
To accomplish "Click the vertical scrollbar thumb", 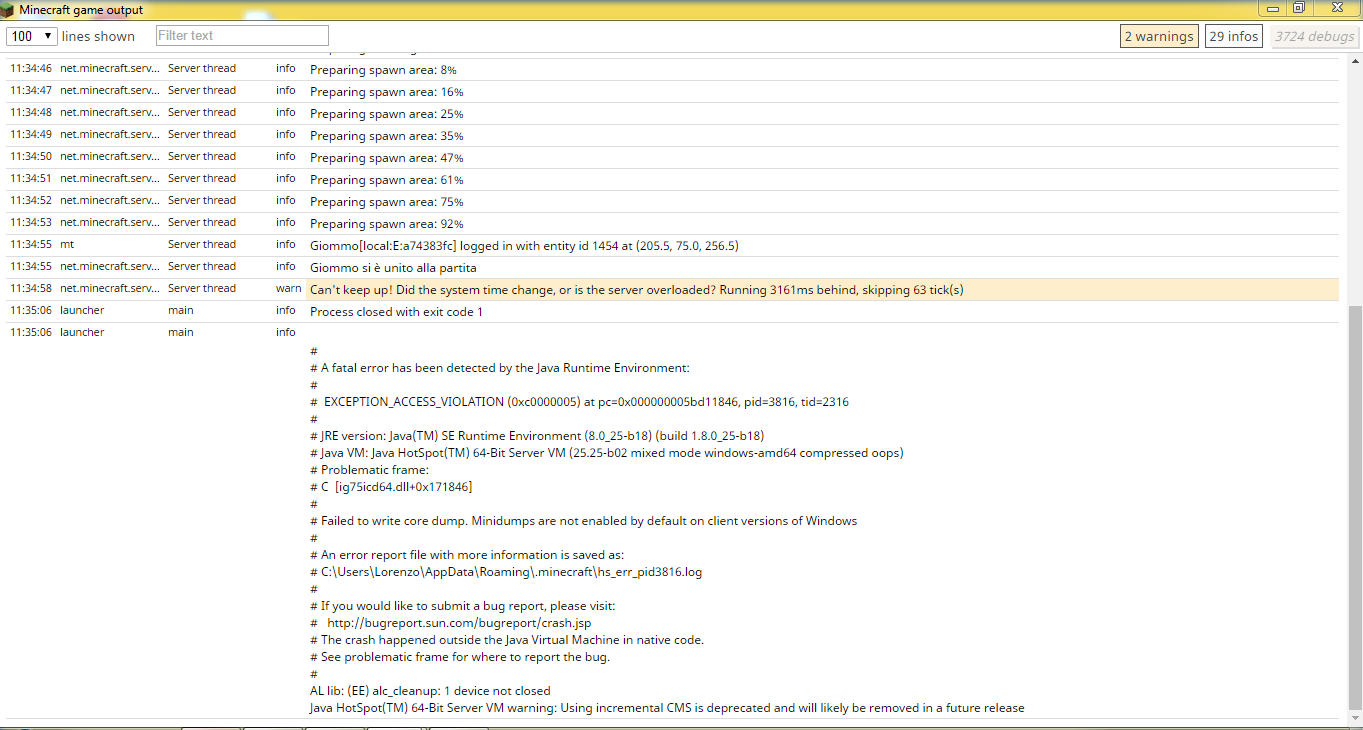I will (1355, 505).
